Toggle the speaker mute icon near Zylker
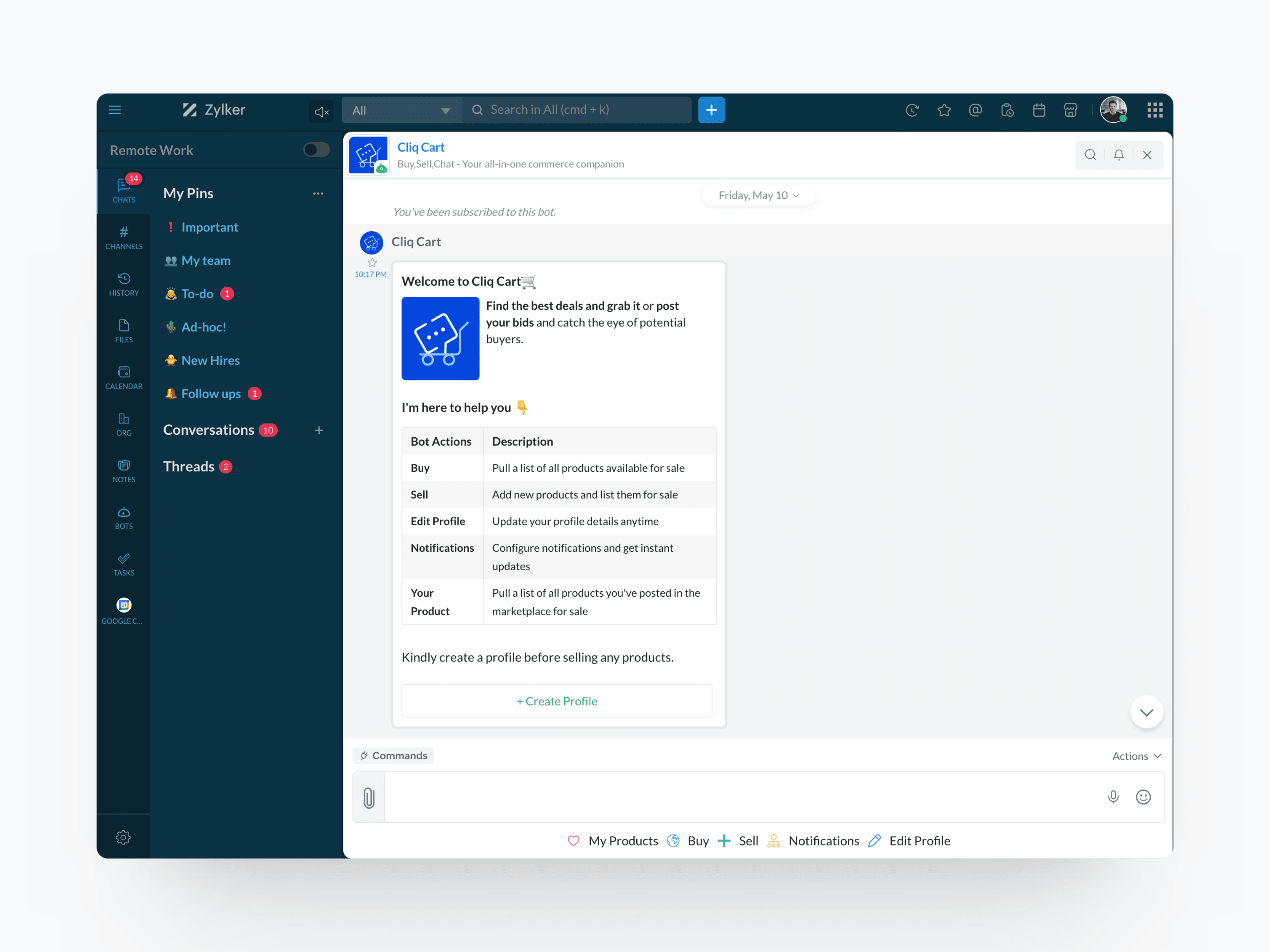 point(321,111)
